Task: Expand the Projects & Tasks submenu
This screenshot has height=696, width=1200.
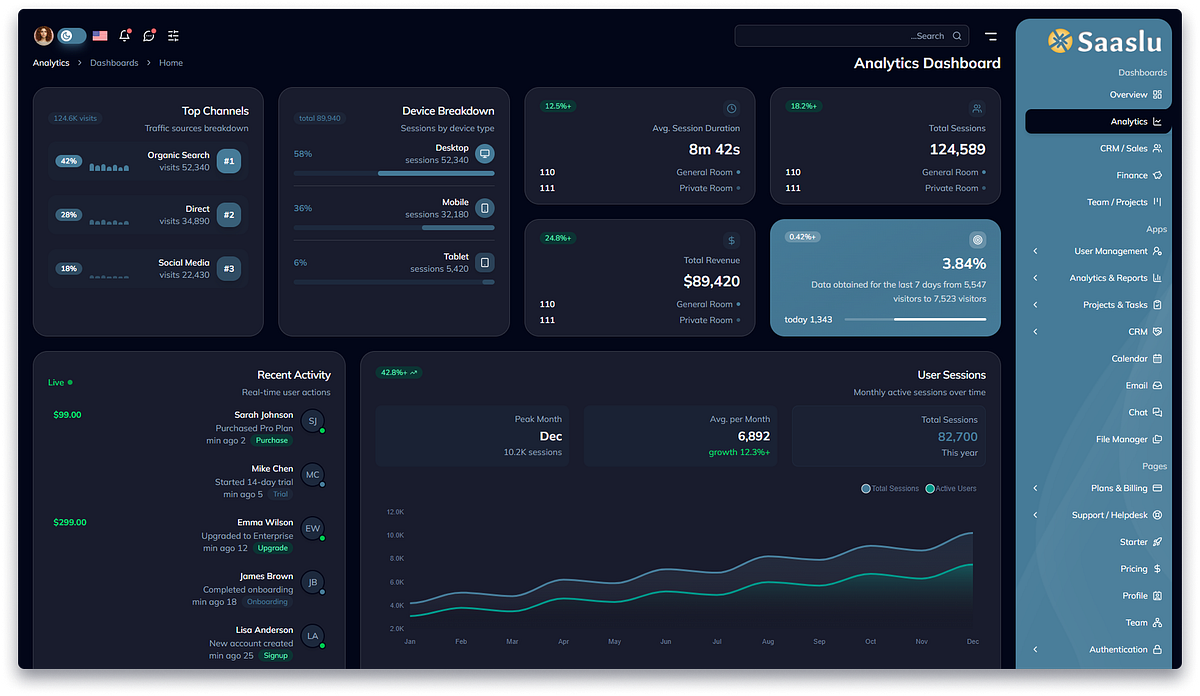Action: pos(1097,305)
